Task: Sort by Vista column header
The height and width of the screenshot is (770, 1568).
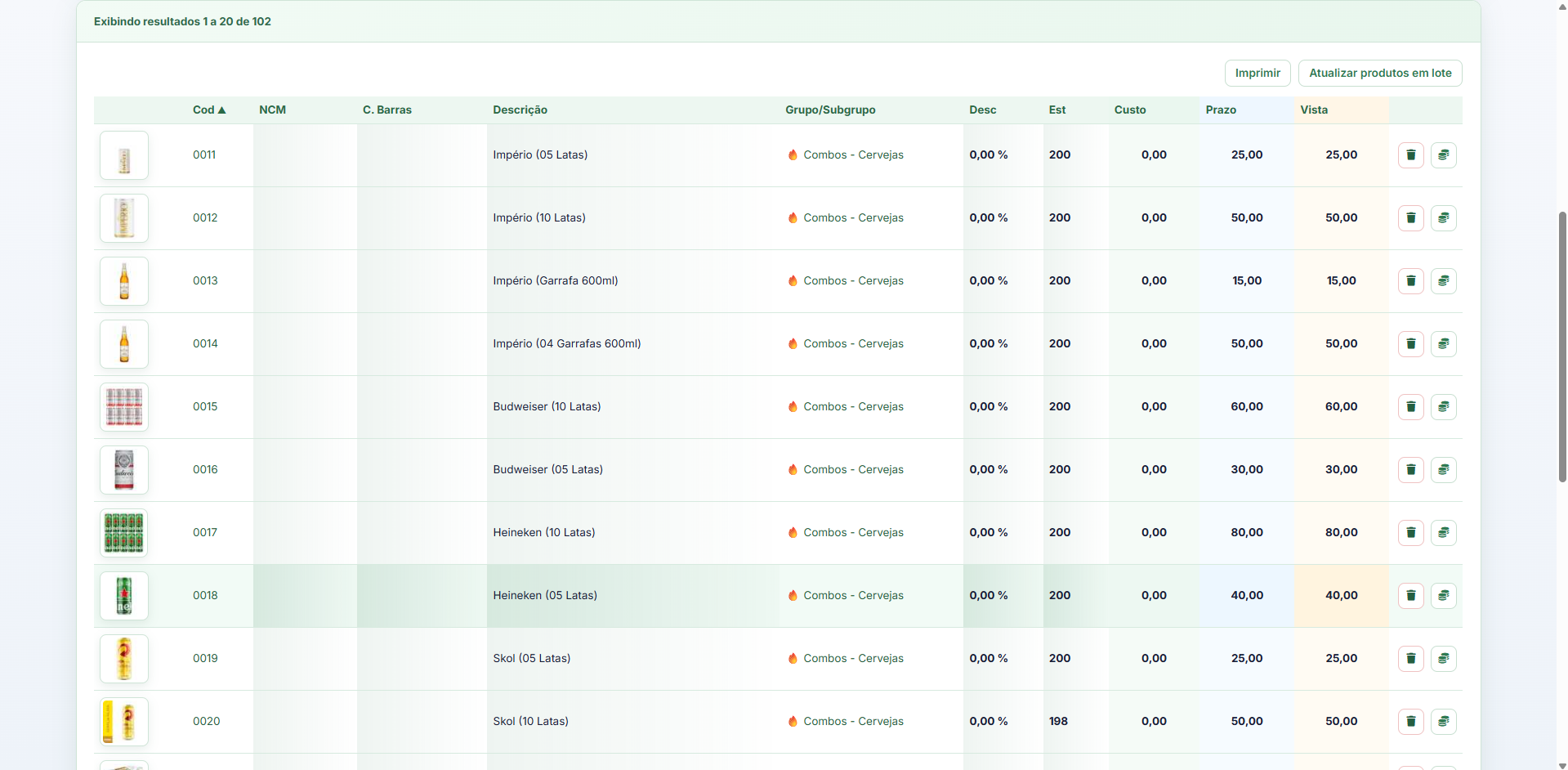Action: [1314, 110]
